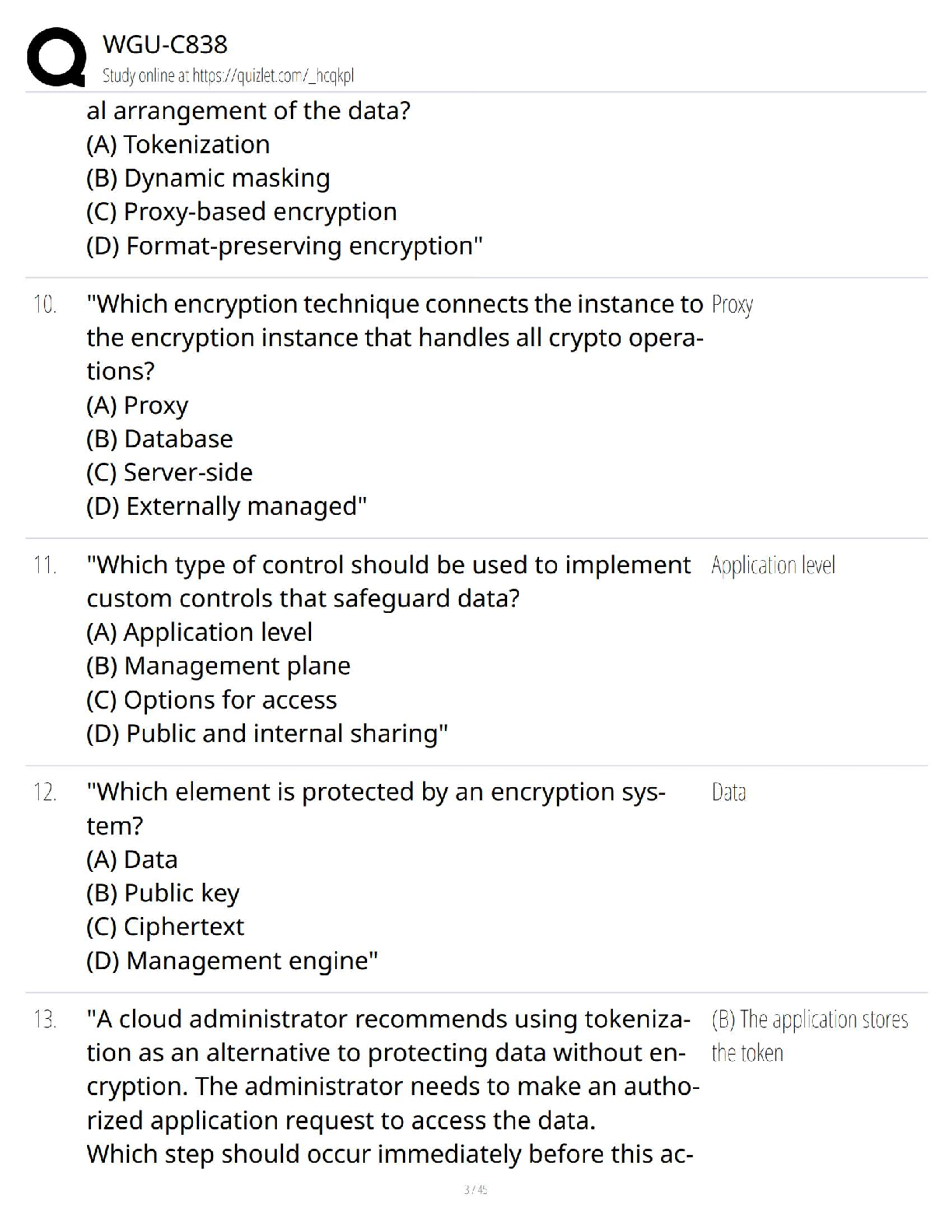Viewport: 952px width, 1232px height.
Task: Choose (A) Application level option
Action: (199, 632)
